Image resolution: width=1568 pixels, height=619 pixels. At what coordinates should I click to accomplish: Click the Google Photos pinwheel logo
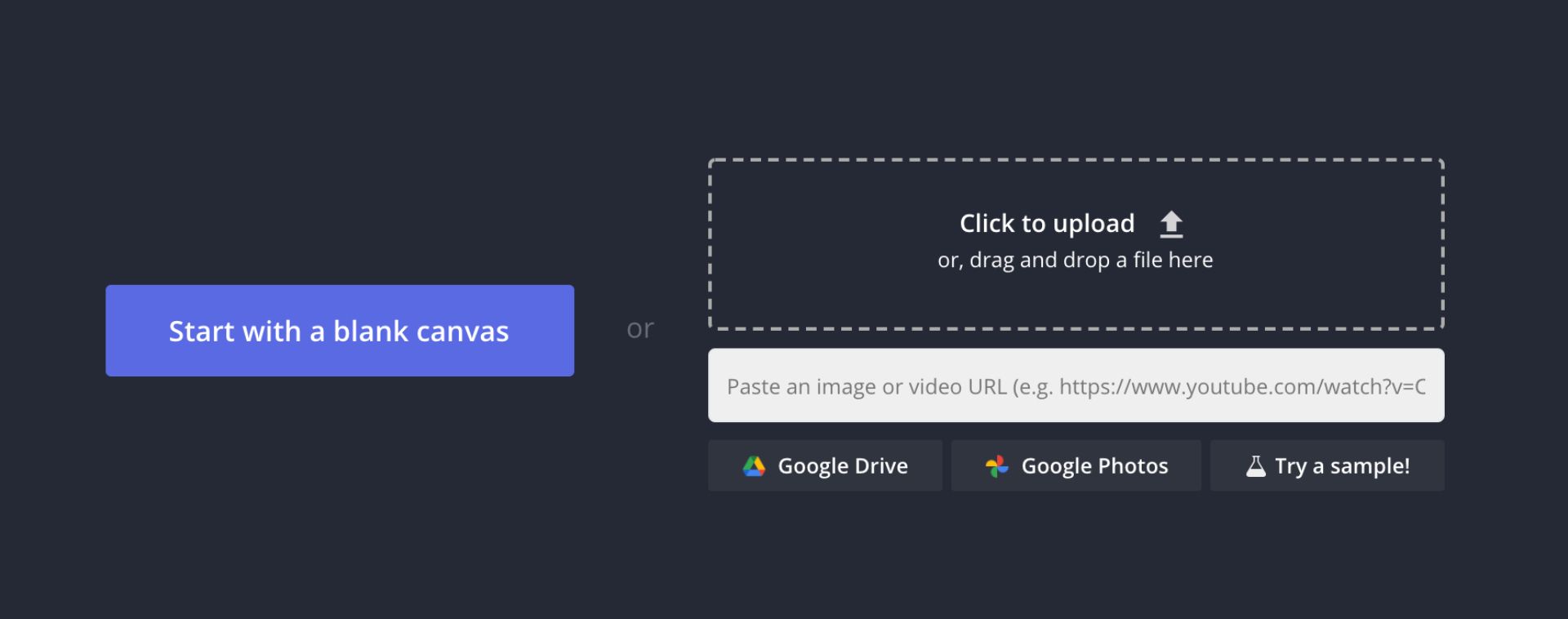pos(996,466)
